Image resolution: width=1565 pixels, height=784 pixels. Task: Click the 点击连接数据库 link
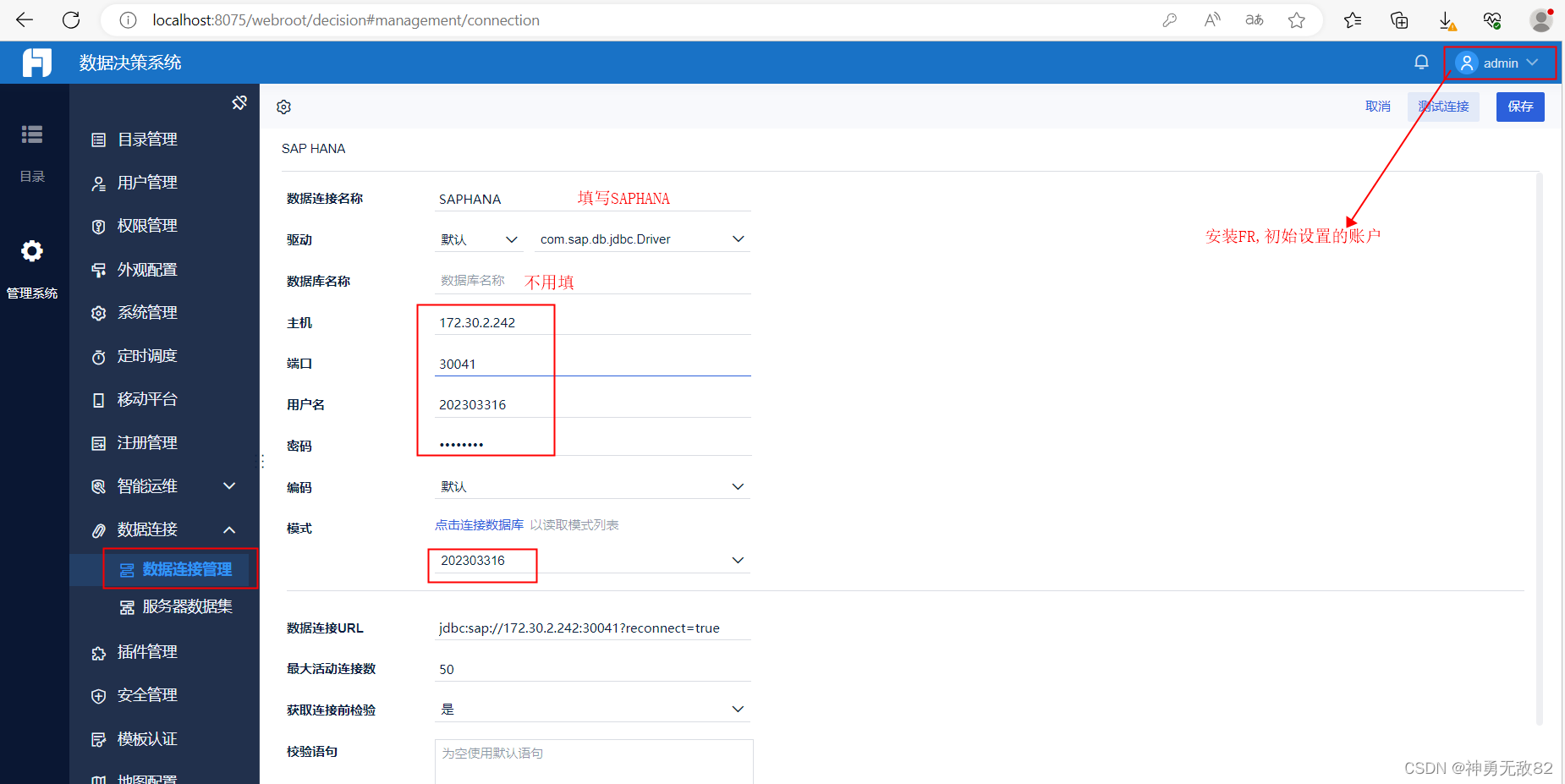click(x=479, y=524)
